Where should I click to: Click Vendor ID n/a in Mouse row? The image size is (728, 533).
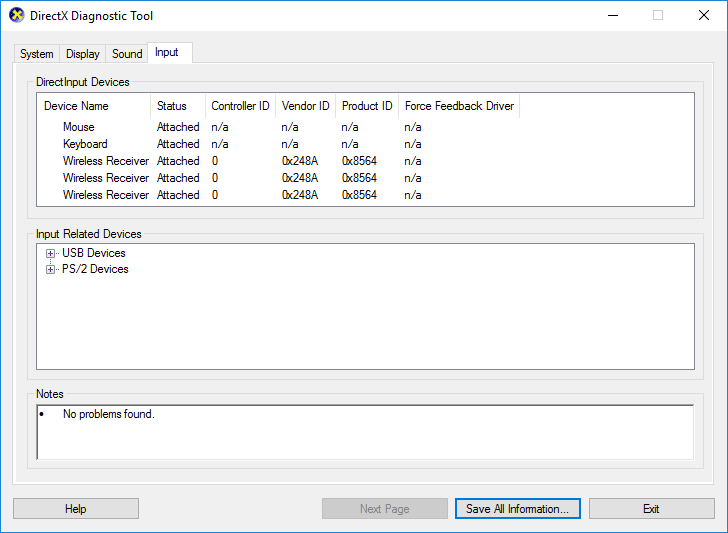(x=290, y=127)
